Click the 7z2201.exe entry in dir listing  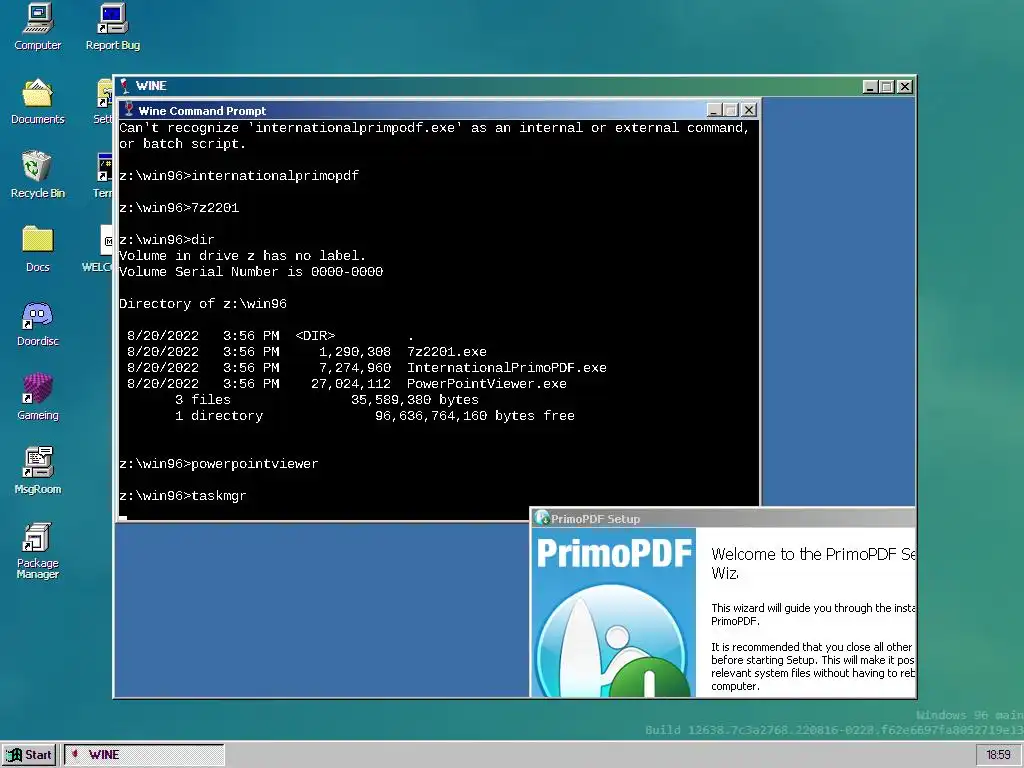(x=447, y=352)
